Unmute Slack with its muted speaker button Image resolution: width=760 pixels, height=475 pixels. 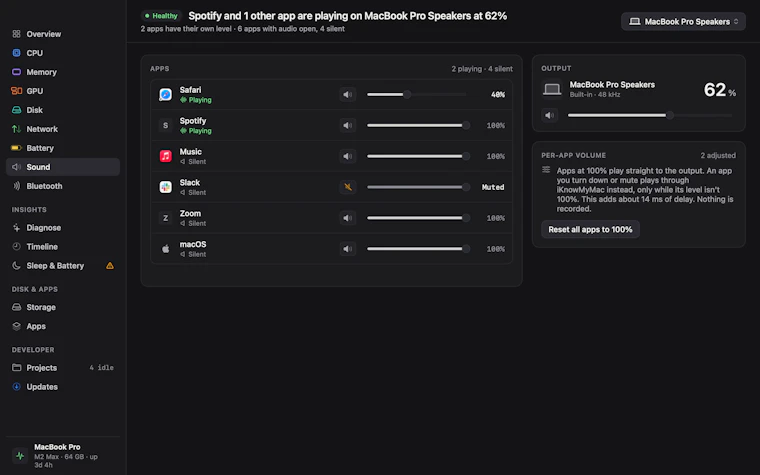point(348,187)
